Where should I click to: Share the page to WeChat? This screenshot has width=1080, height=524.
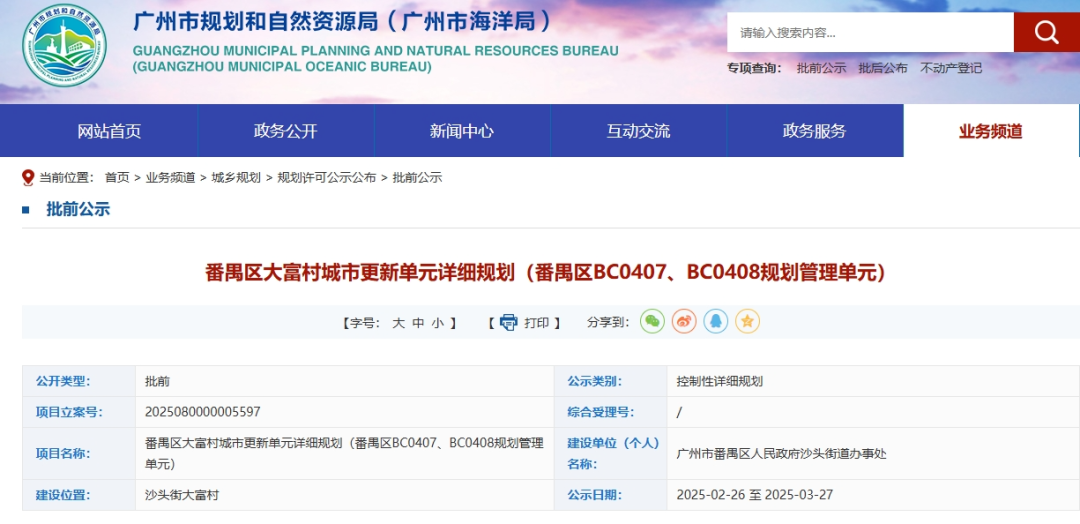pyautogui.click(x=652, y=321)
